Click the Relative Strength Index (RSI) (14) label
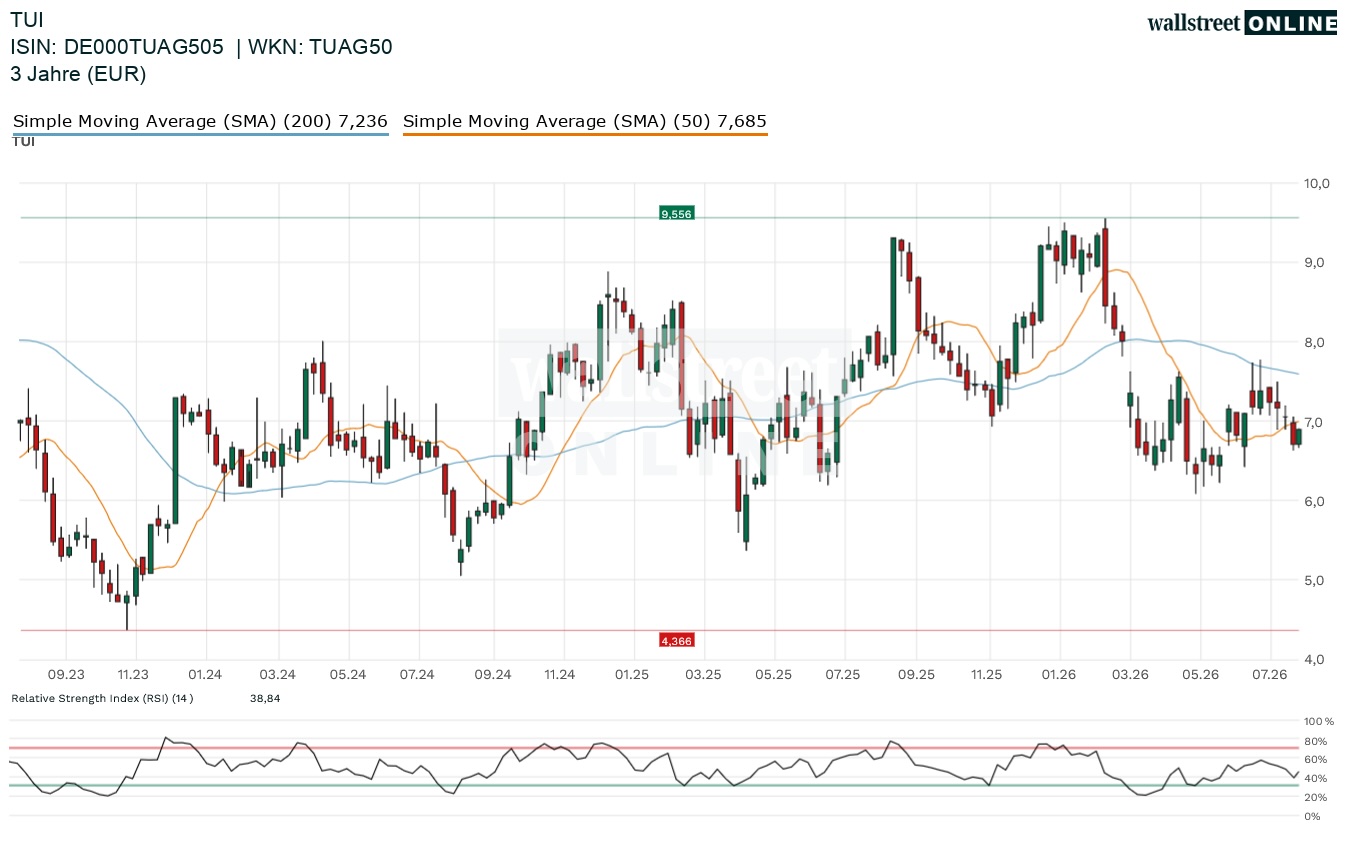1349x843 pixels. click(102, 698)
